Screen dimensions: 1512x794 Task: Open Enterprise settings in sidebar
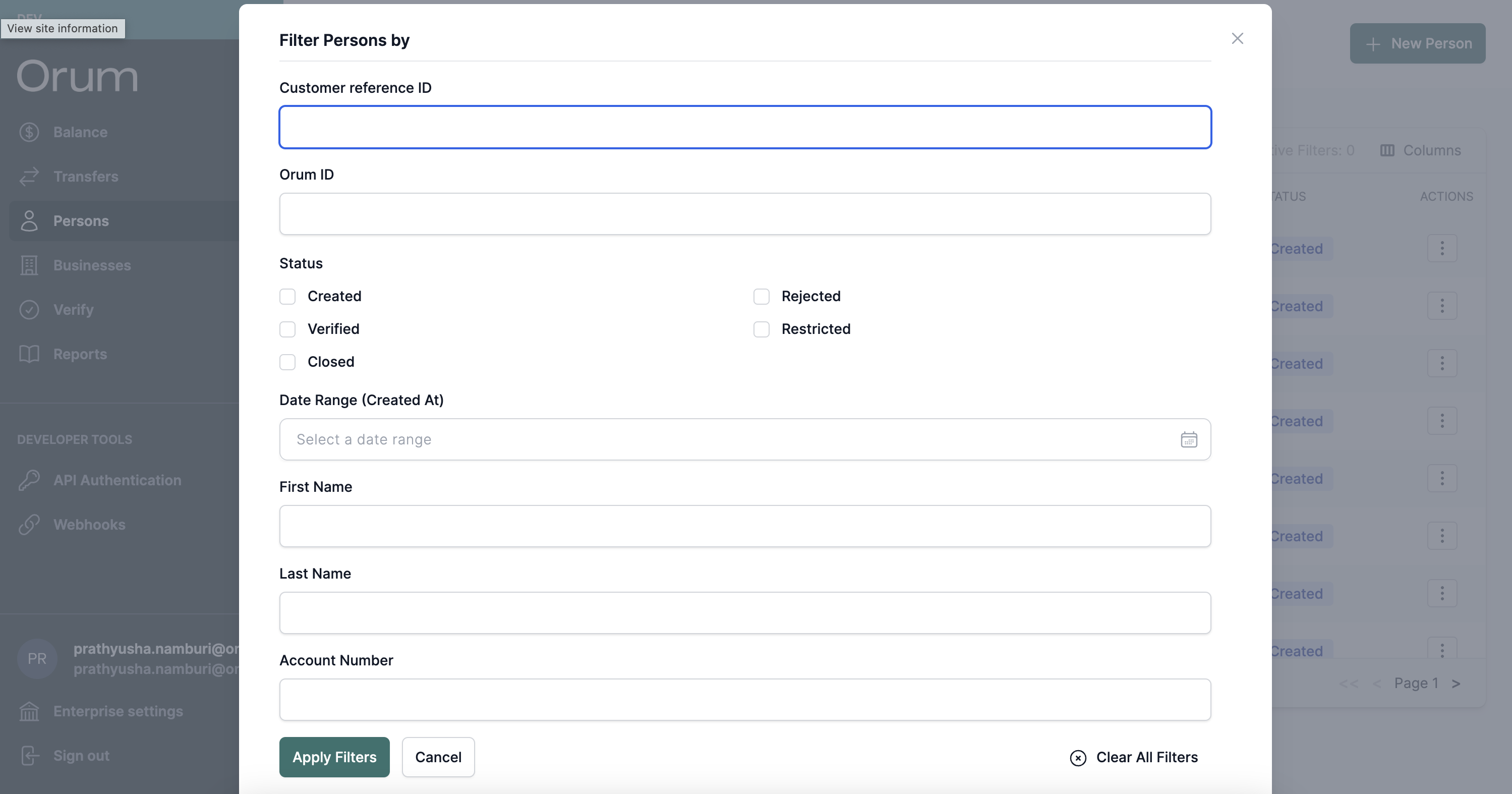[118, 711]
